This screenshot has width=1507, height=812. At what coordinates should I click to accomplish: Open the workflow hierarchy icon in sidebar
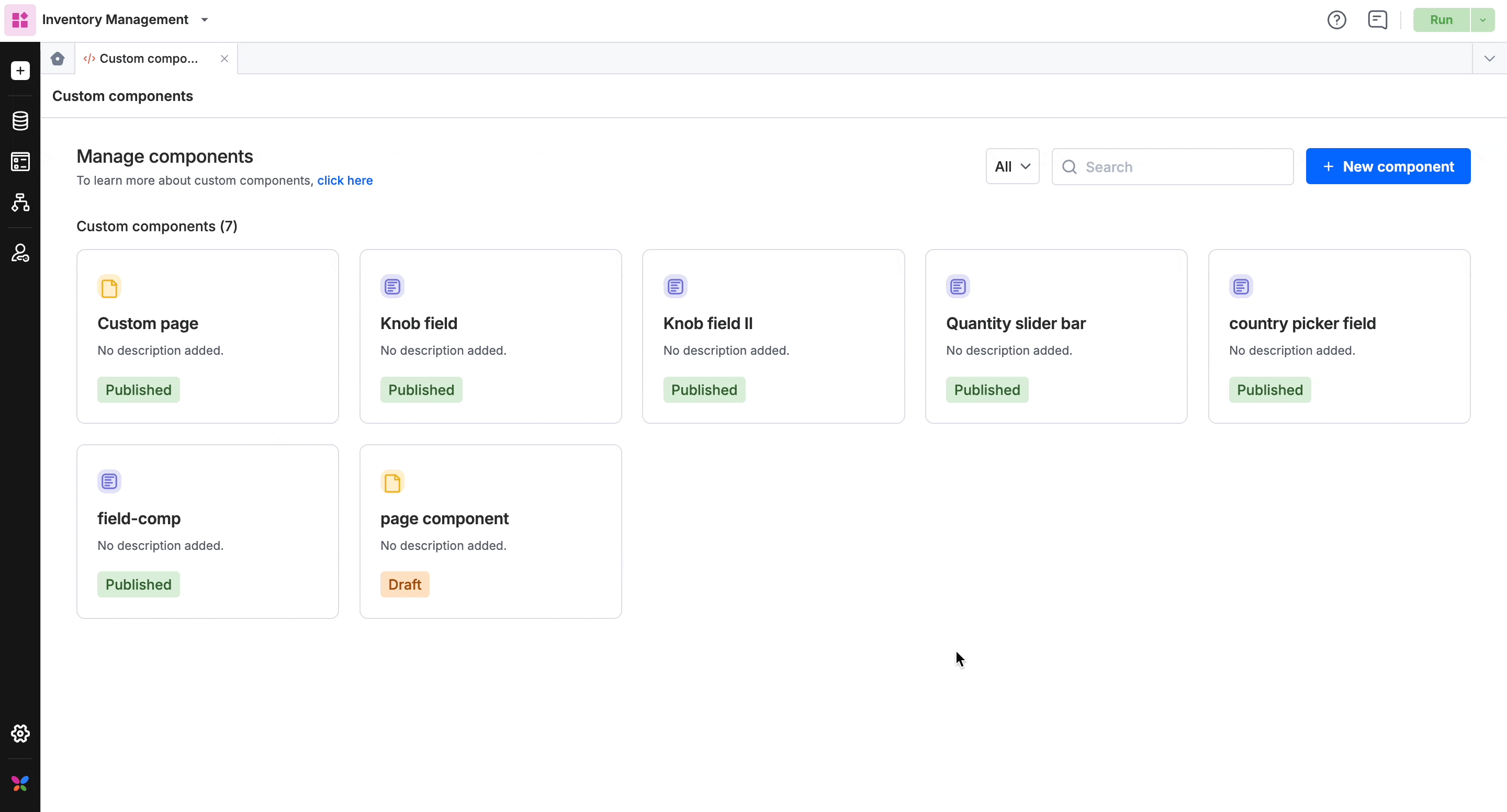[x=20, y=202]
